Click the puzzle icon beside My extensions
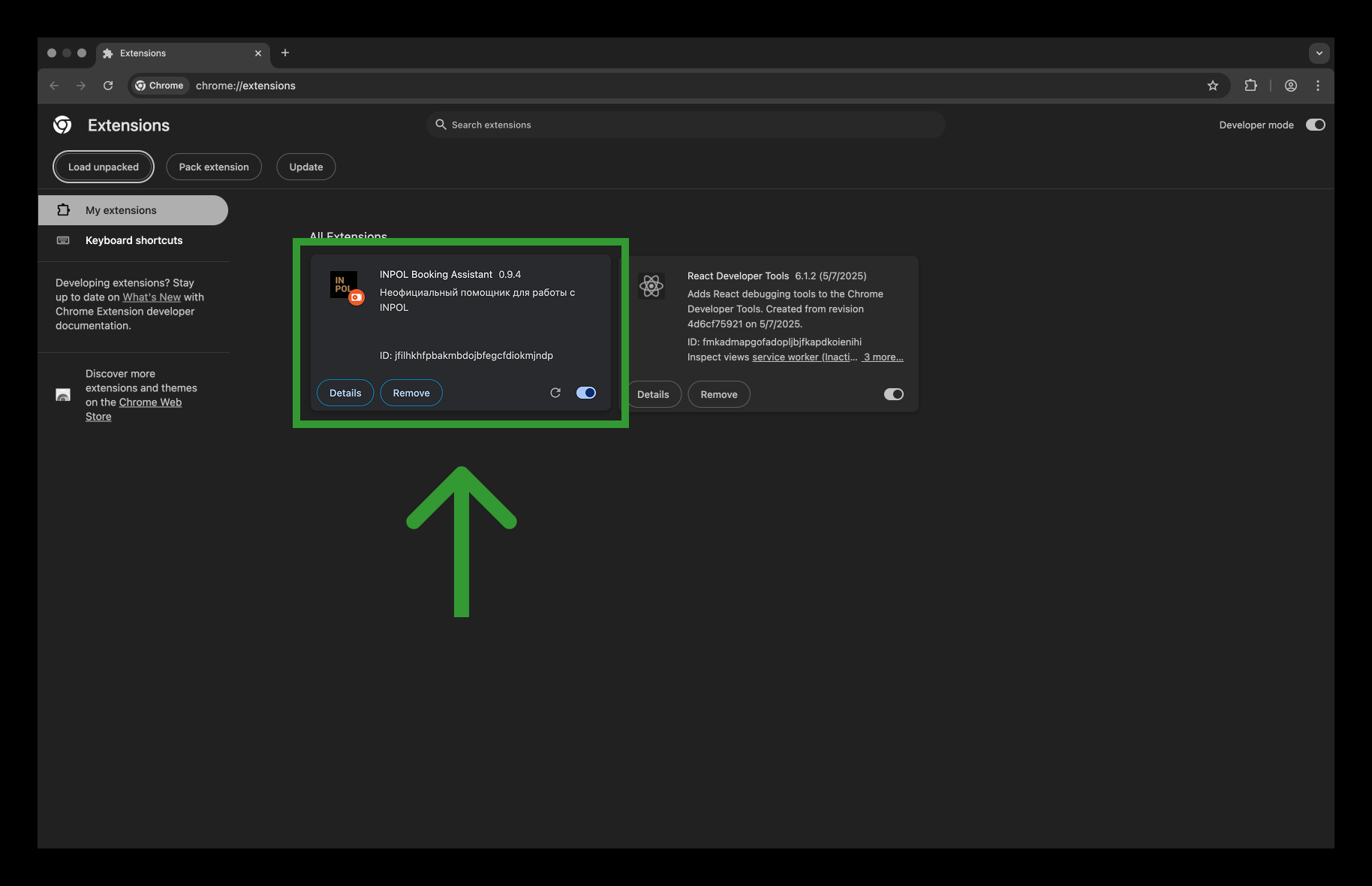The width and height of the screenshot is (1372, 886). pos(64,210)
